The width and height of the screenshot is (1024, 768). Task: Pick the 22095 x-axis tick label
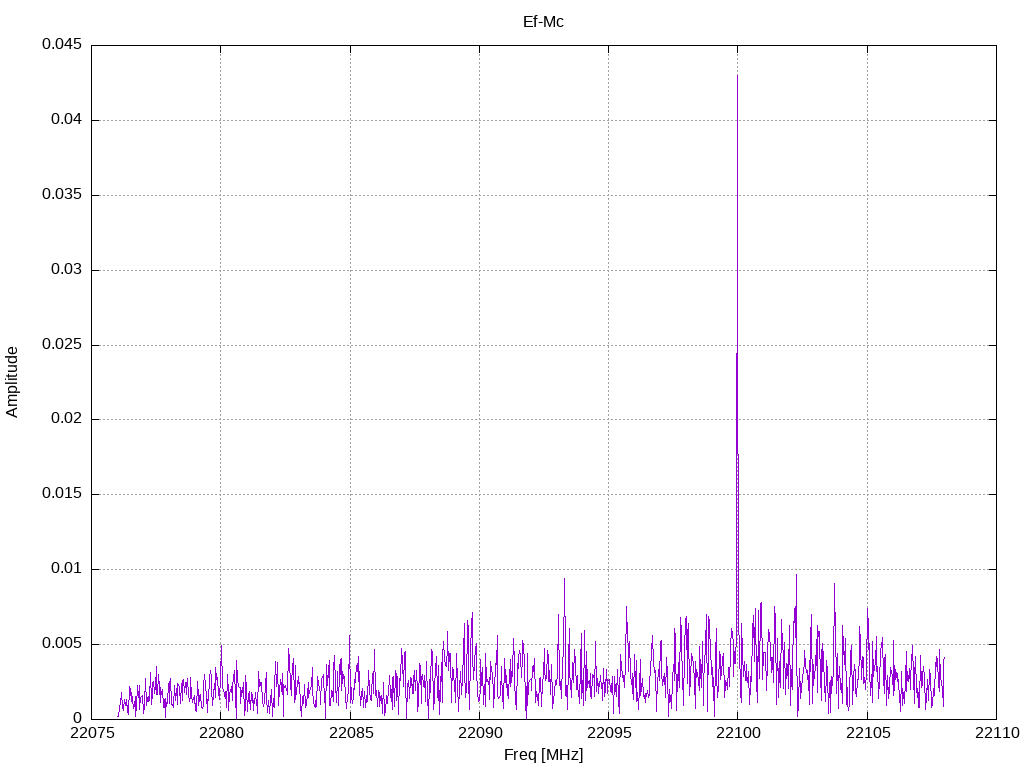pos(608,734)
